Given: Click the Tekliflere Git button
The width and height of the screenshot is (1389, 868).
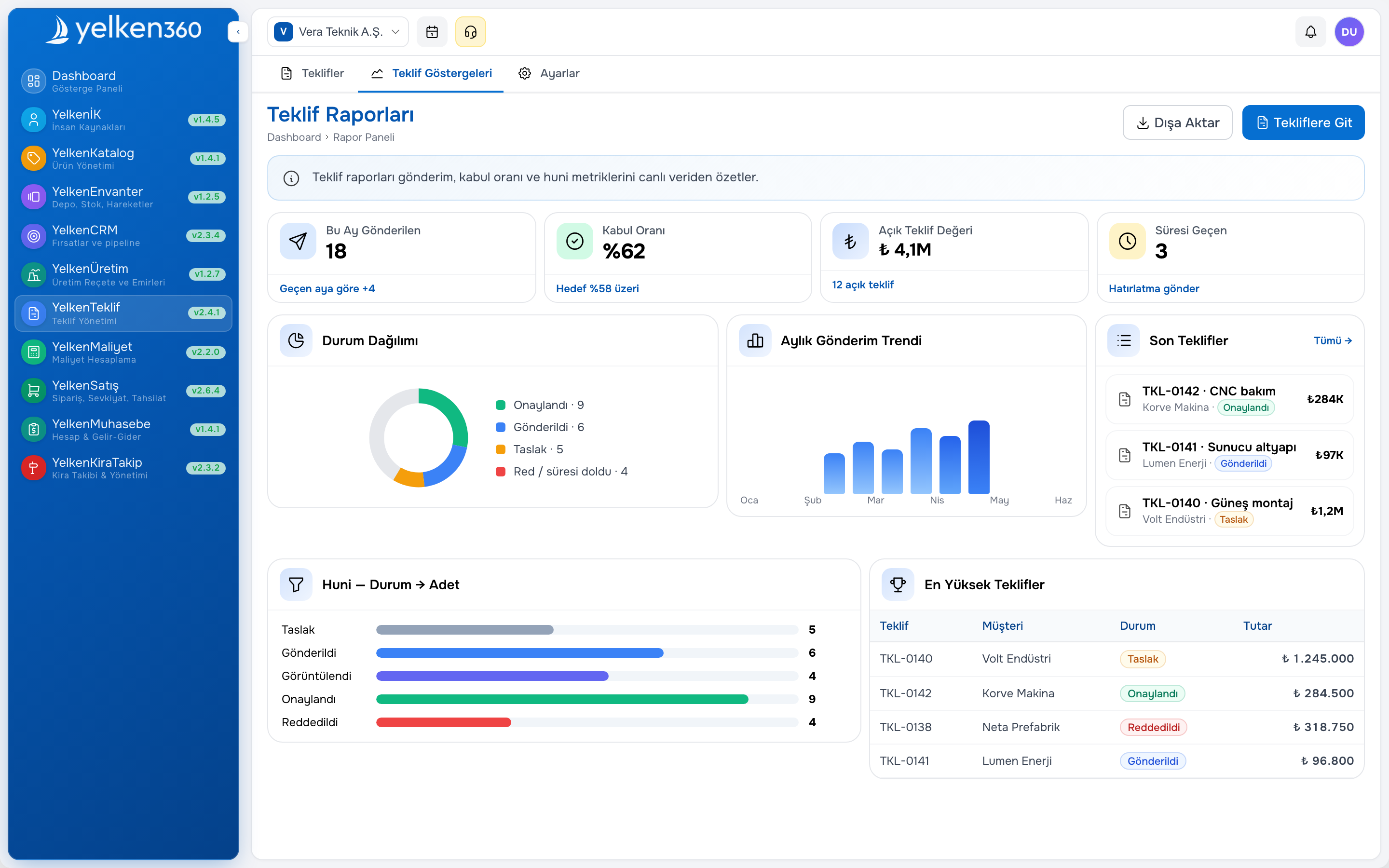Looking at the screenshot, I should (1303, 122).
